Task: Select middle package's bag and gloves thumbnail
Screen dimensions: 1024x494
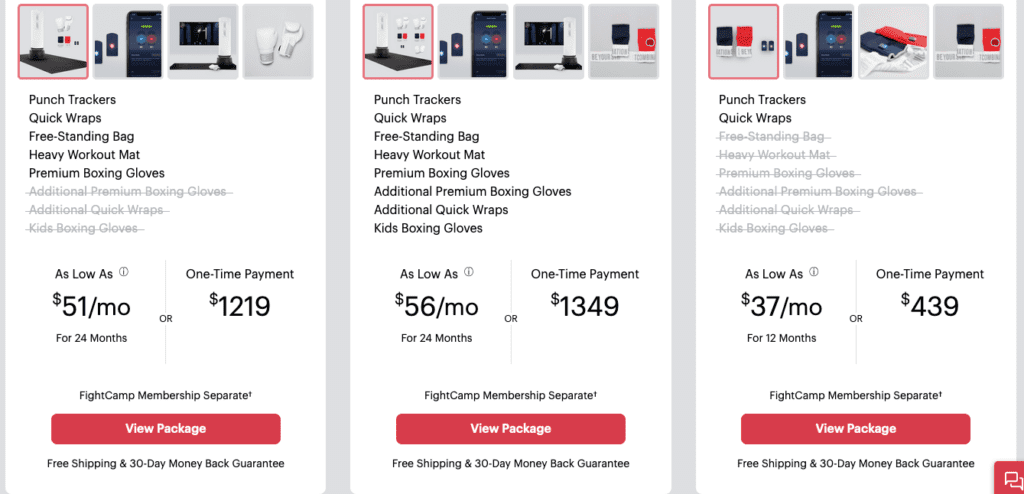Action: pyautogui.click(x=398, y=42)
